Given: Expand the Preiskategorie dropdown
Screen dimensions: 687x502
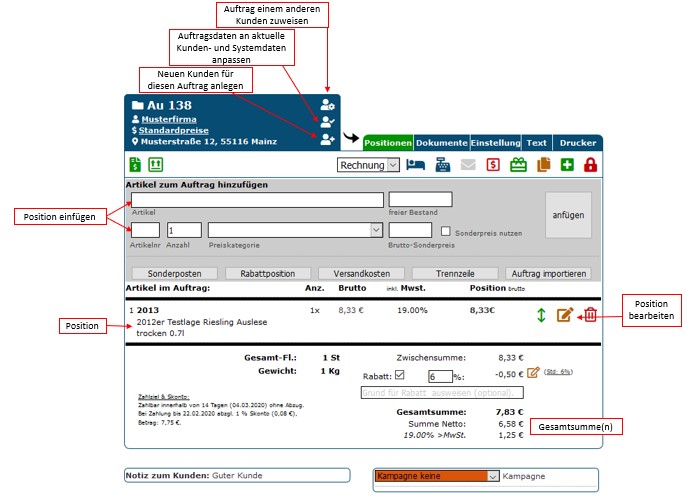Looking at the screenshot, I should pyautogui.click(x=295, y=231).
